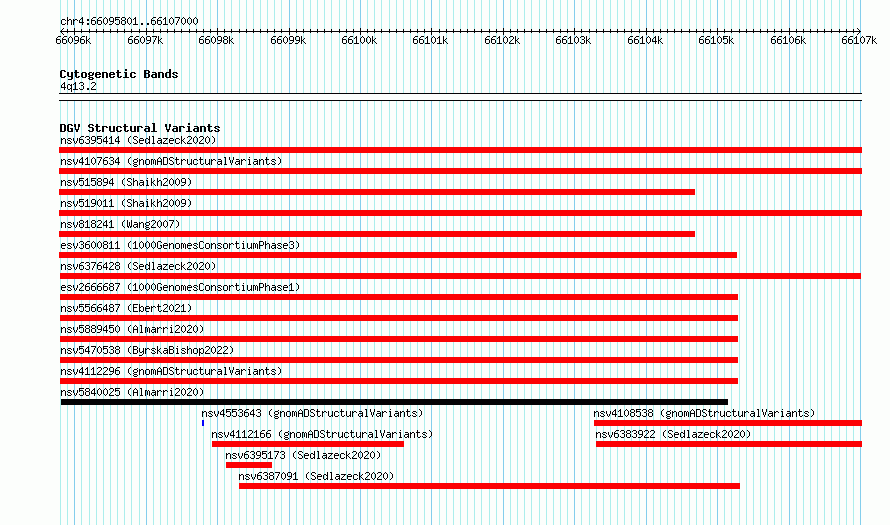
Task: Open variant label esv3600811 (1000GenomesConsortiumPhase3)
Action: [x=180, y=245]
